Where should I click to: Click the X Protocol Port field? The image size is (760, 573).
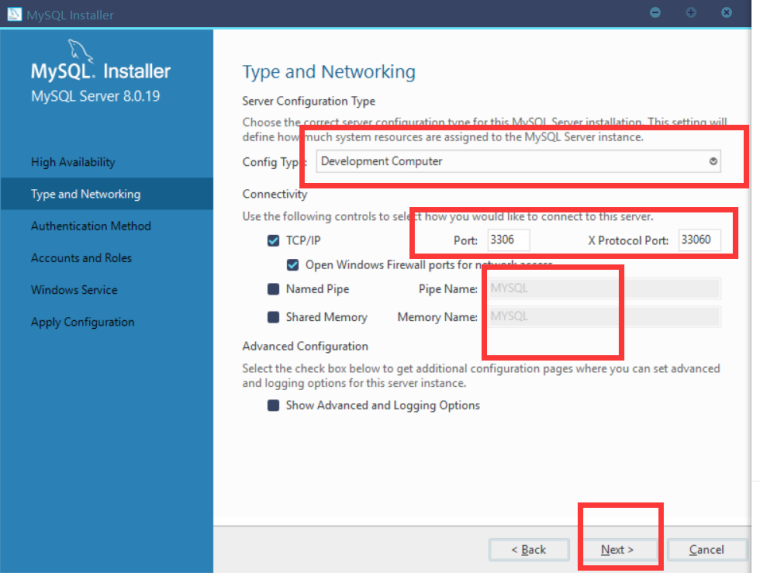coord(698,240)
